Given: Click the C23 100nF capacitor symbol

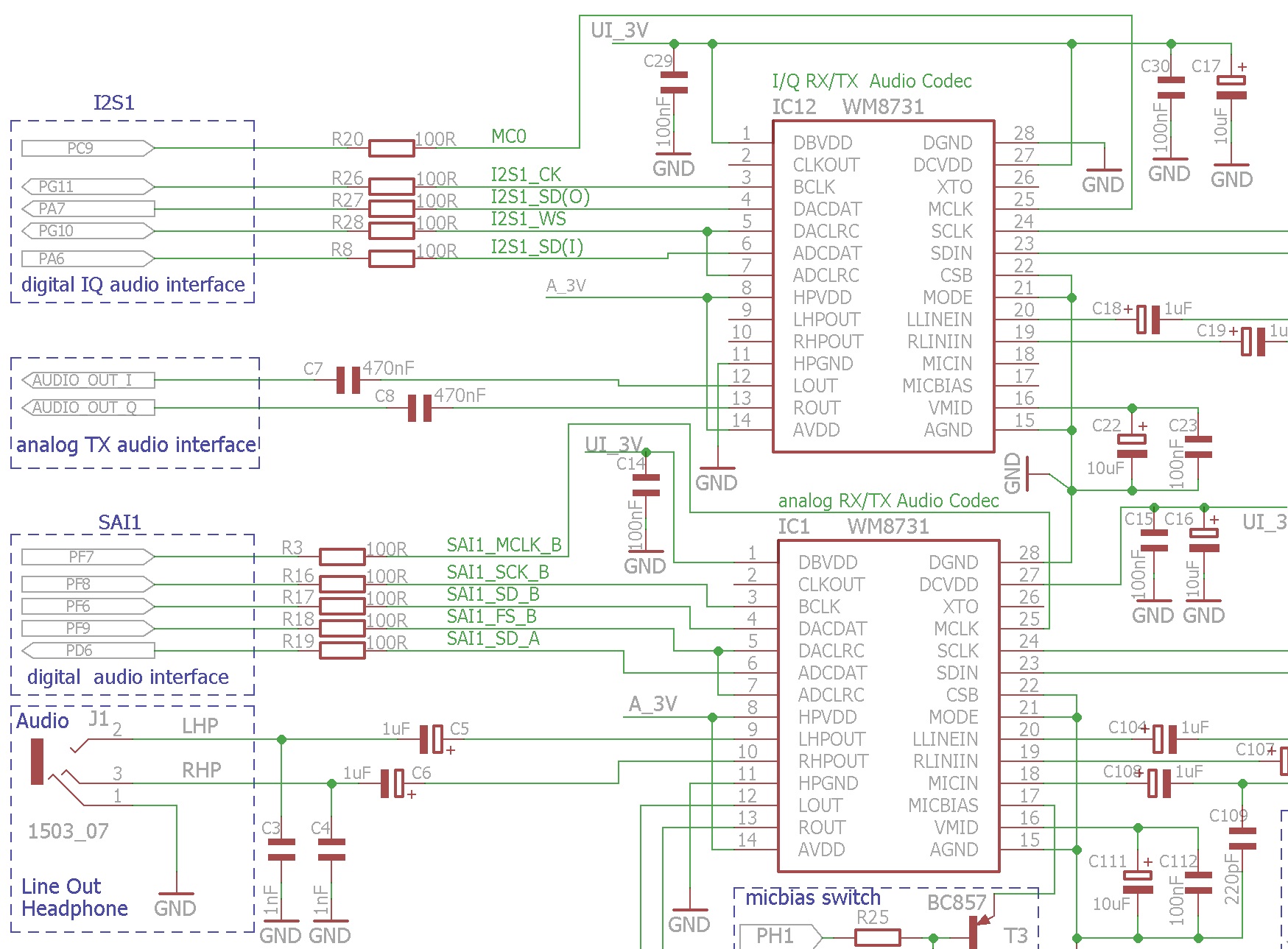Looking at the screenshot, I should point(1198,446).
